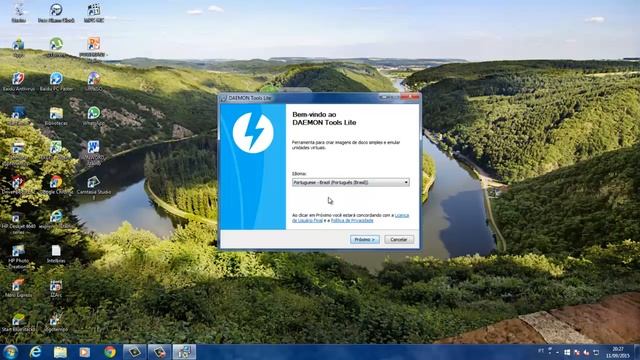The image size is (640, 360).
Task: Open the UltraISO desktop shortcut
Action: (93, 82)
